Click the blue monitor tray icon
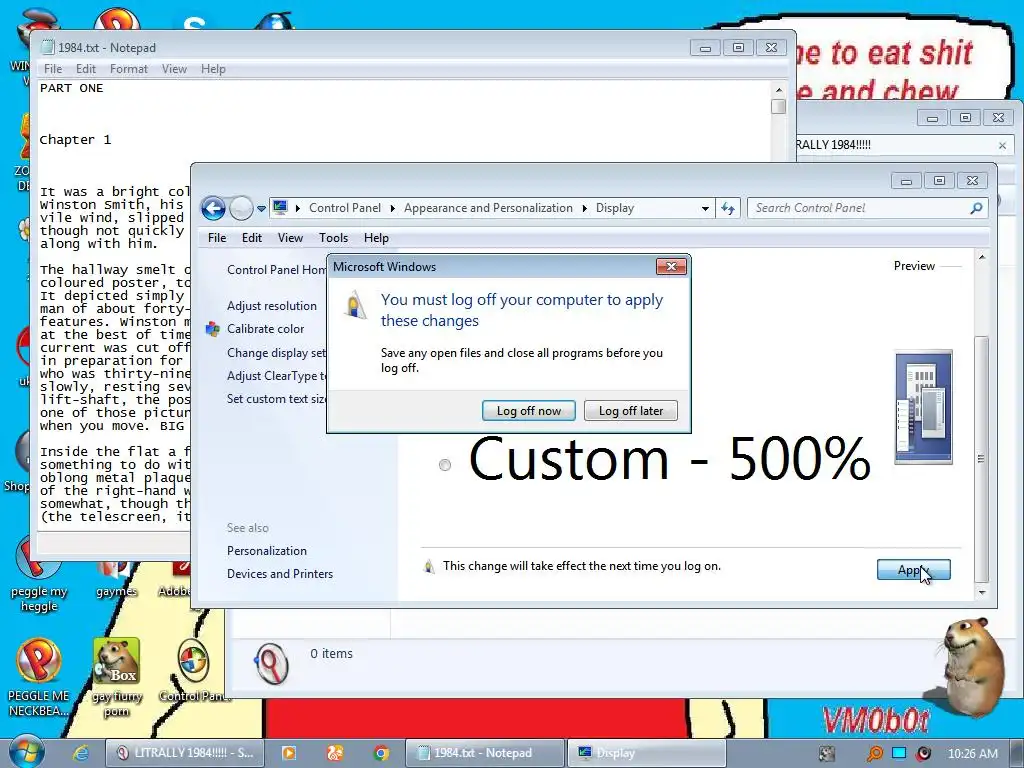The height and width of the screenshot is (768, 1024). pyautogui.click(x=899, y=753)
